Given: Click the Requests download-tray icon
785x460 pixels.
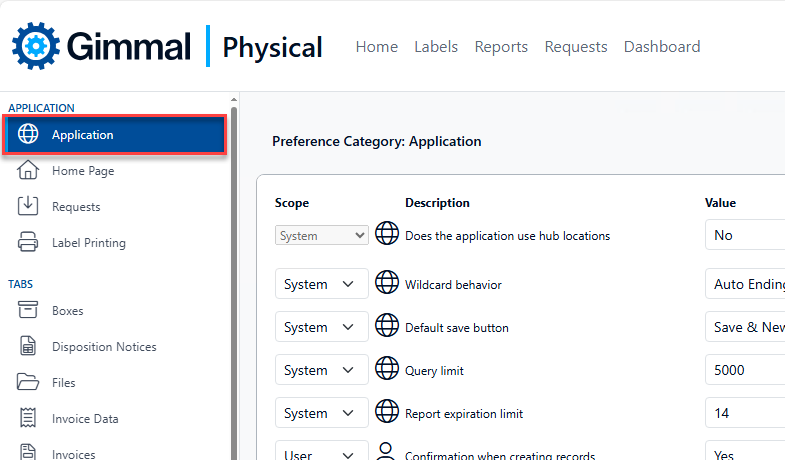Looking at the screenshot, I should tap(28, 206).
